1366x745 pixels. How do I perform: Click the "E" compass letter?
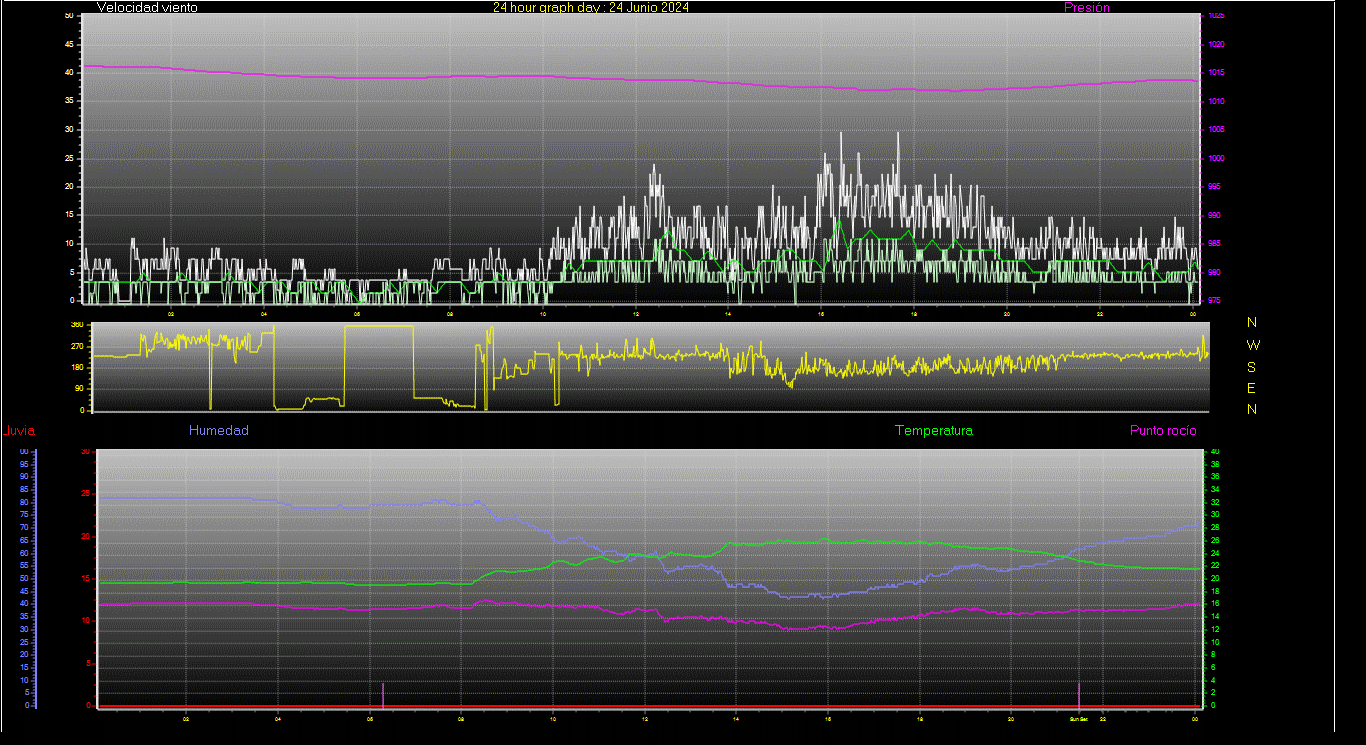(1252, 388)
